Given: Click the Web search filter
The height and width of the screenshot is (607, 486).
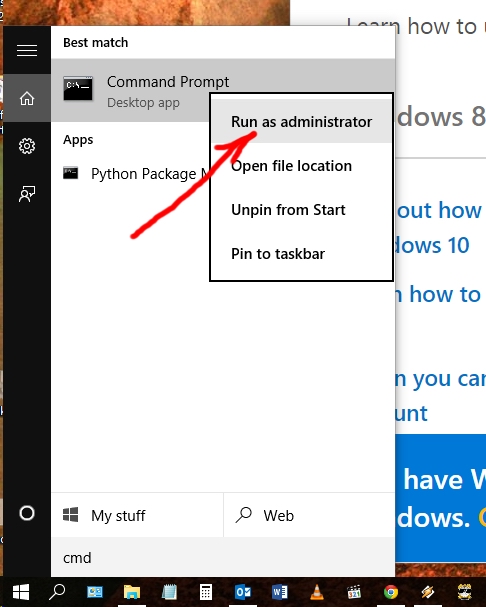Looking at the screenshot, I should click(x=309, y=515).
